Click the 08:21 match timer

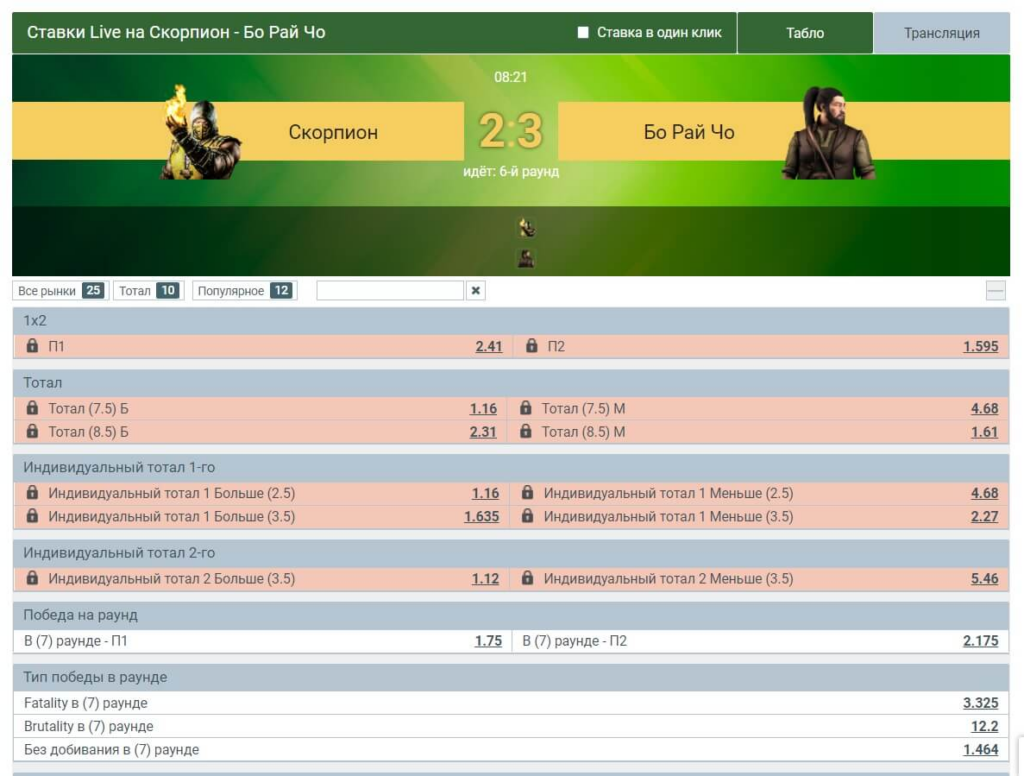pos(510,77)
